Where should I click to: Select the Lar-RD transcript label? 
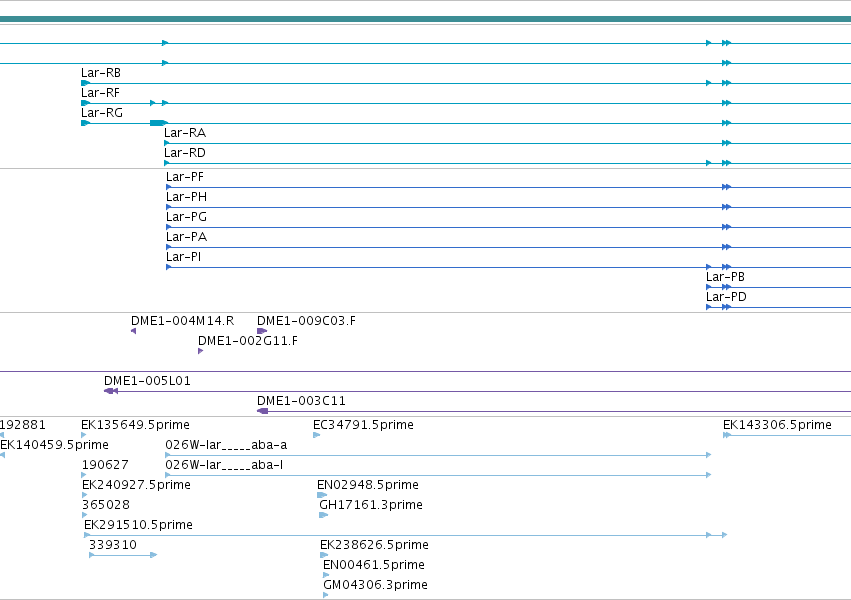(x=185, y=153)
